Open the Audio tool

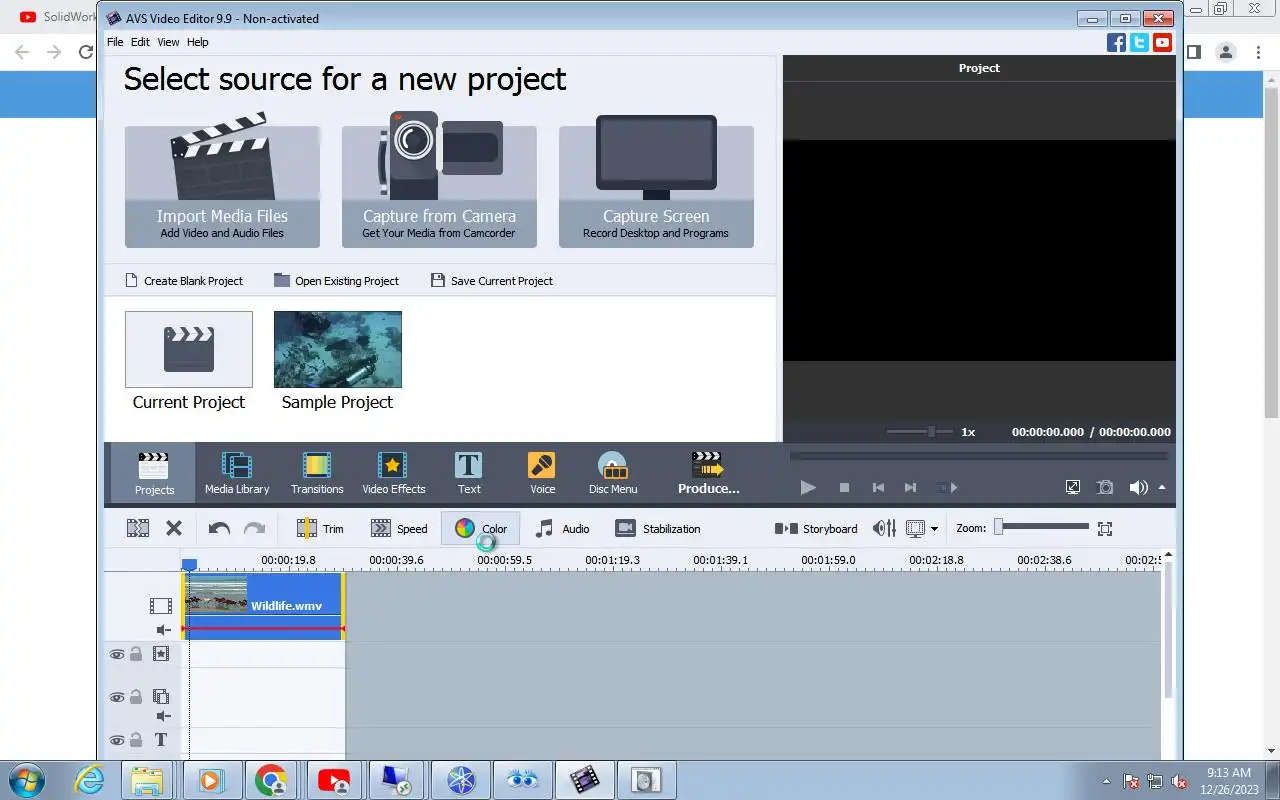coord(562,528)
